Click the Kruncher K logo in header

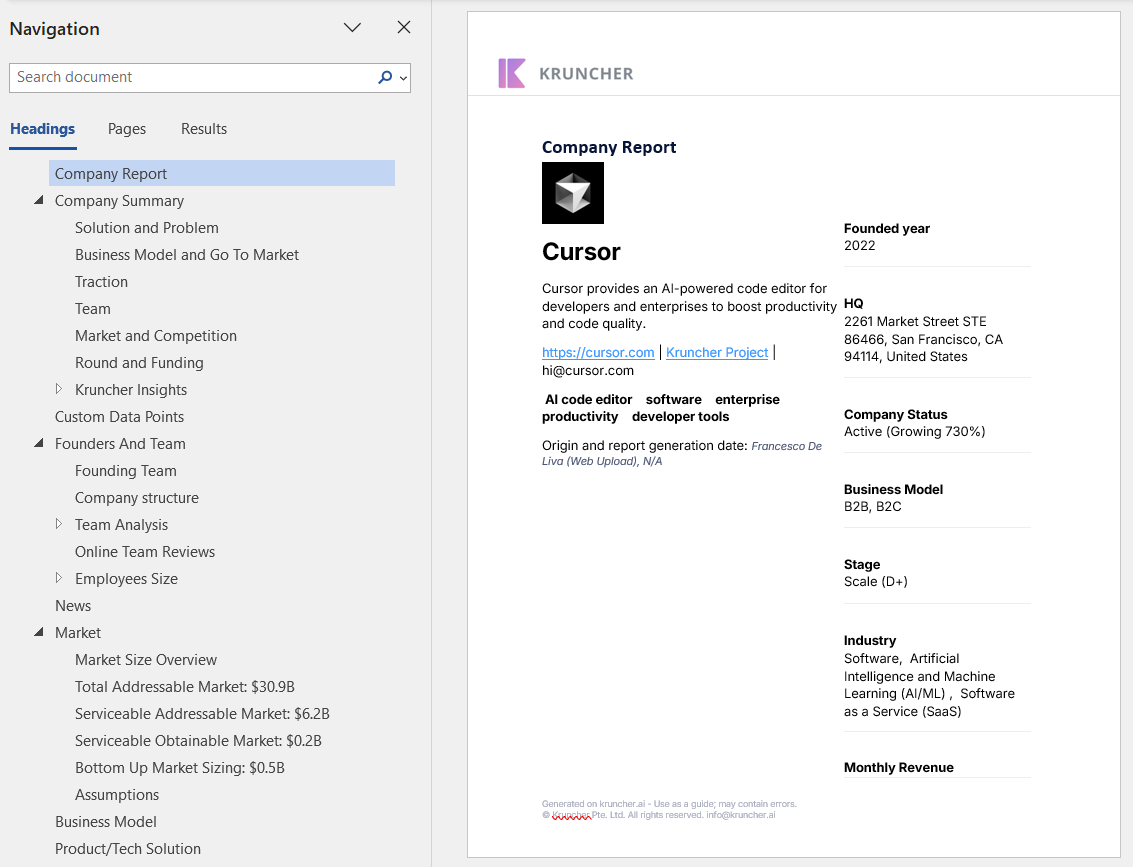[512, 73]
